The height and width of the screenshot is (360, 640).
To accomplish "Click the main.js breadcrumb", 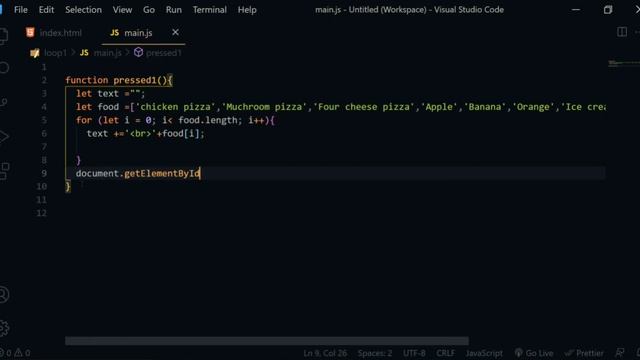I will pyautogui.click(x=107, y=53).
